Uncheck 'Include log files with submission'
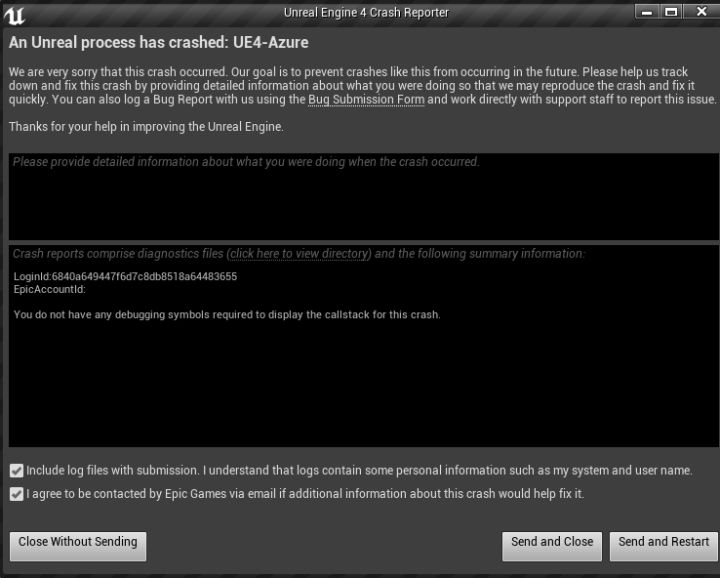This screenshot has width=720, height=578. [x=16, y=470]
